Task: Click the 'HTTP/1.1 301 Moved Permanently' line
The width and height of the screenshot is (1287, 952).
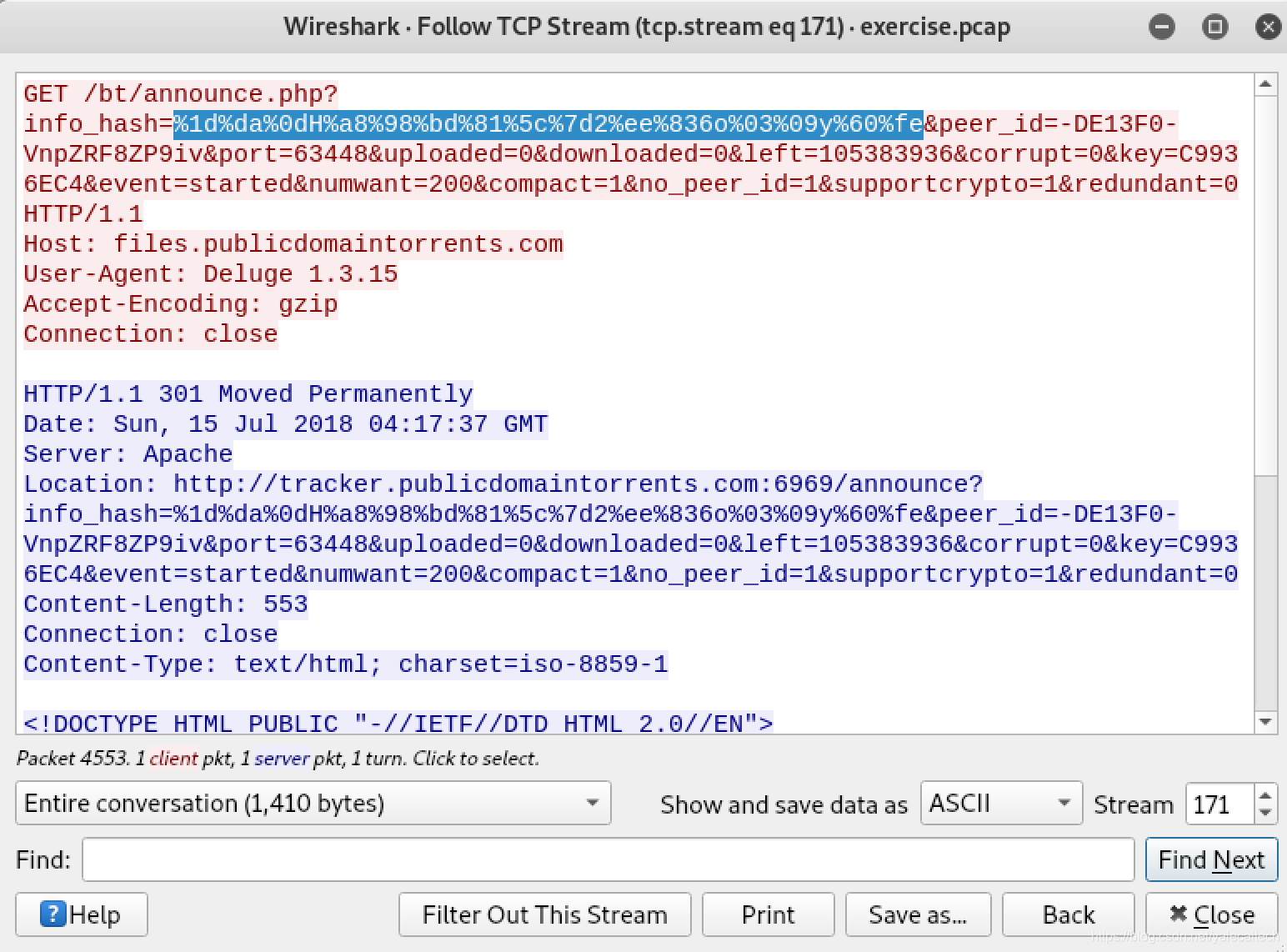Action: click(x=248, y=393)
